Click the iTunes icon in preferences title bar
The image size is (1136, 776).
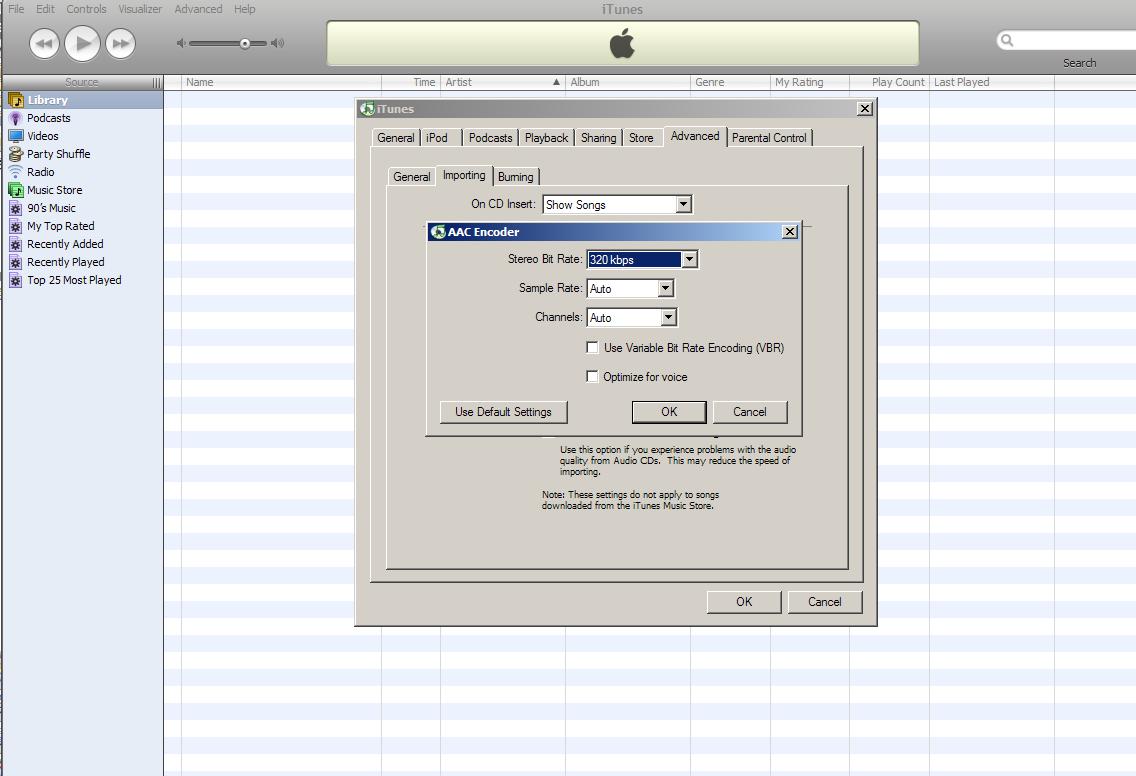(367, 109)
